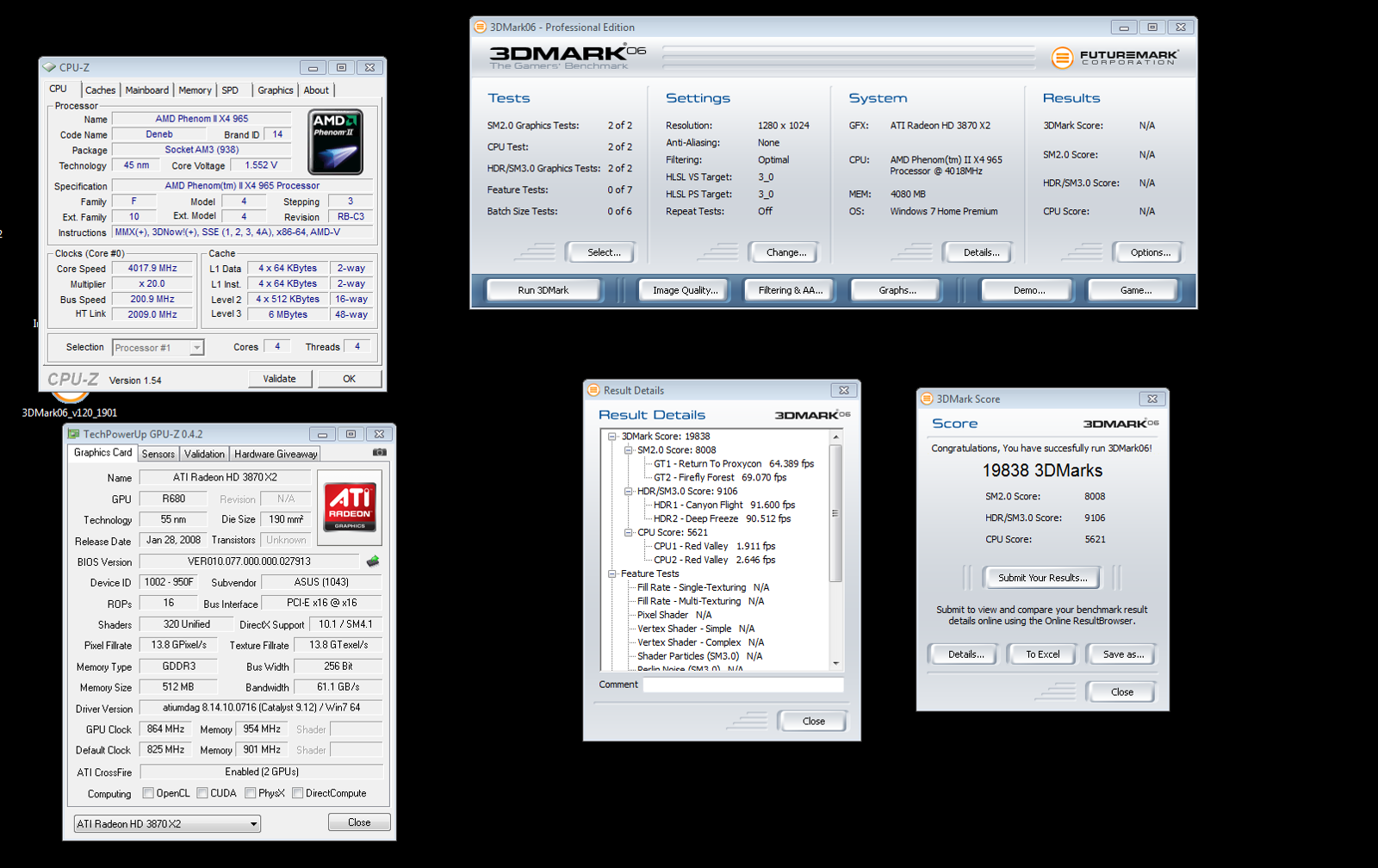The height and width of the screenshot is (868, 1378).
Task: Toggle the CUDA checkbox
Action: pos(202,793)
